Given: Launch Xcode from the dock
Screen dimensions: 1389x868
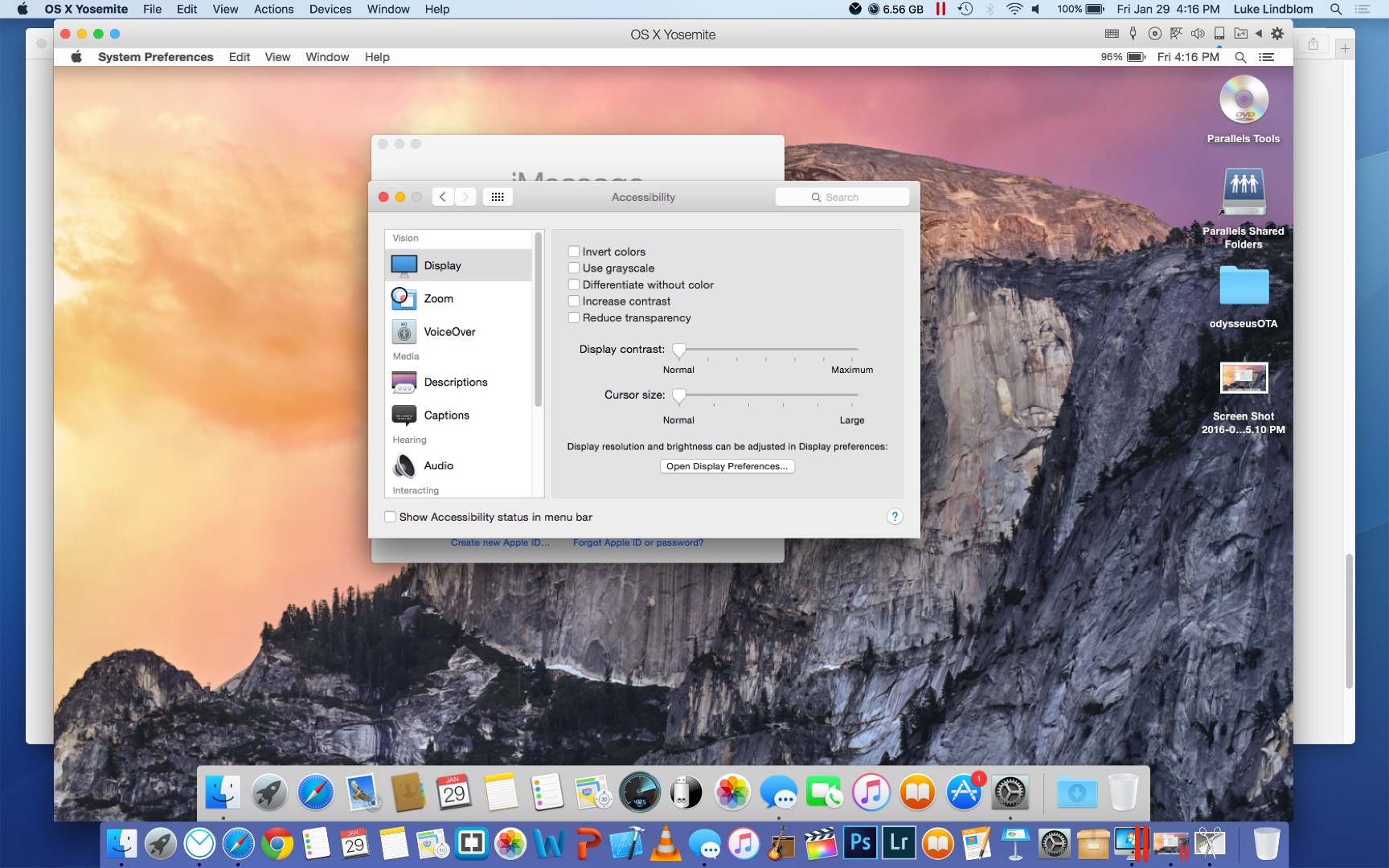Looking at the screenshot, I should pos(627,844).
